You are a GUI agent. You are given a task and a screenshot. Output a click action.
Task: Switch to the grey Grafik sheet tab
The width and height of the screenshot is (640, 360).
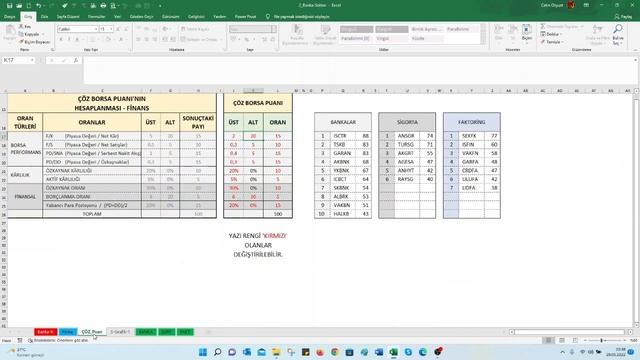[120, 332]
